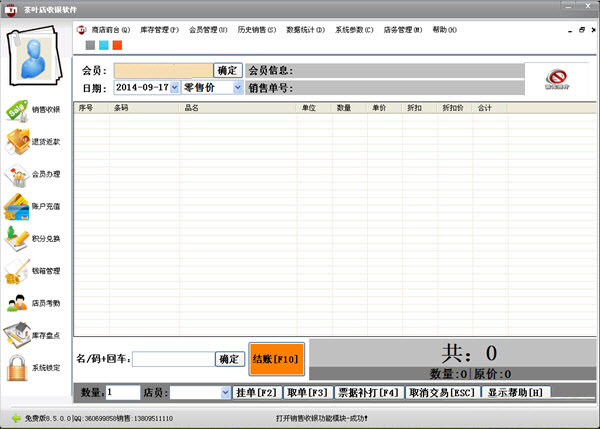Click the red prohibited sign icon
Screen dimensions: 600x429
(556, 78)
